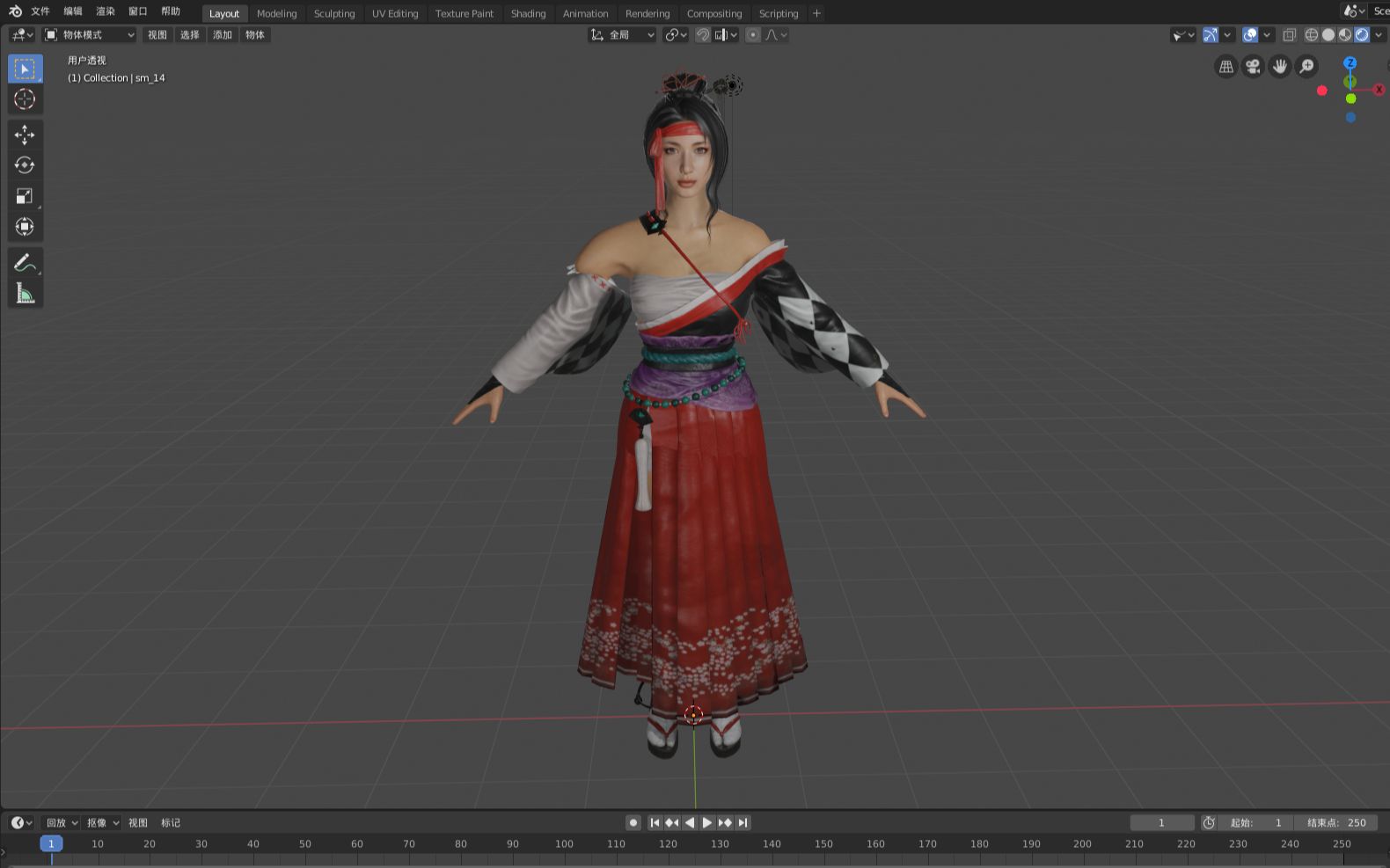Open the 回放 playback dropdown
This screenshot has height=868, width=1390.
[x=62, y=822]
